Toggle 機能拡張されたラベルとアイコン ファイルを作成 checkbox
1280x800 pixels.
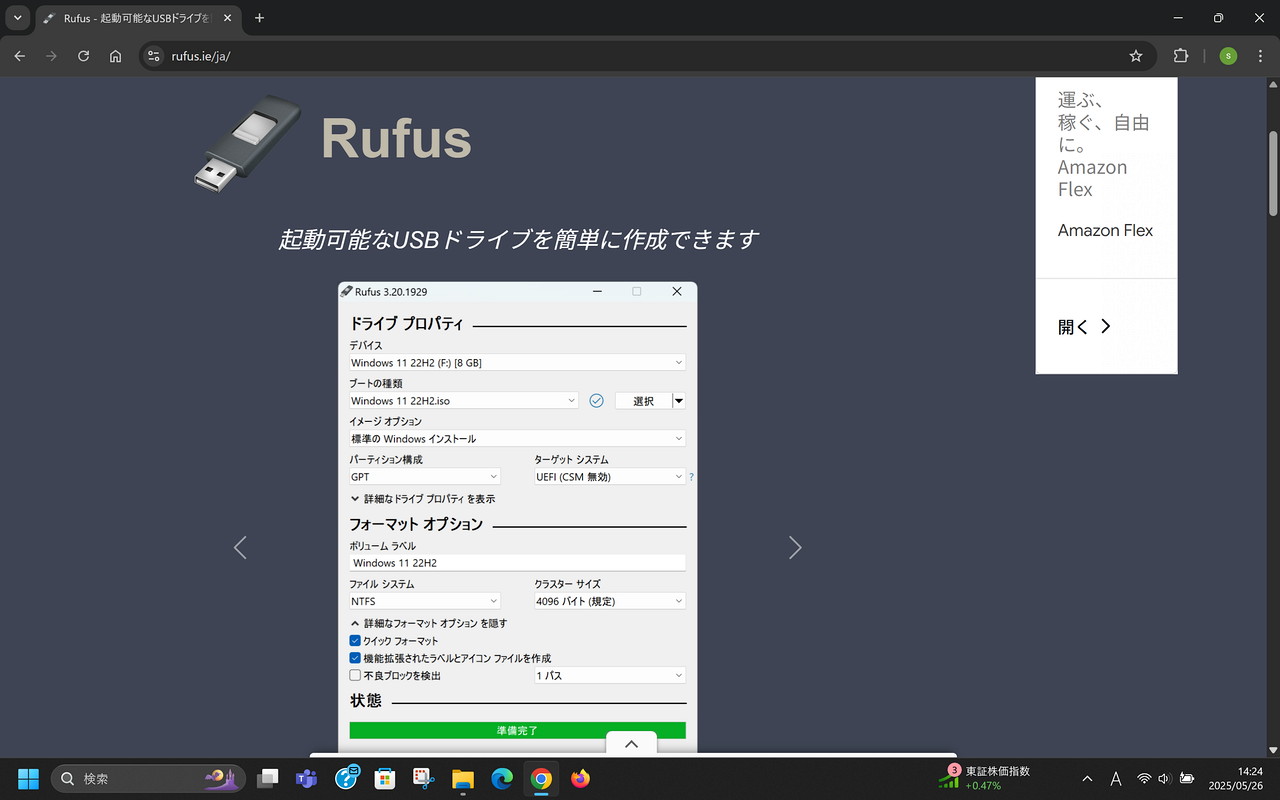(x=355, y=658)
